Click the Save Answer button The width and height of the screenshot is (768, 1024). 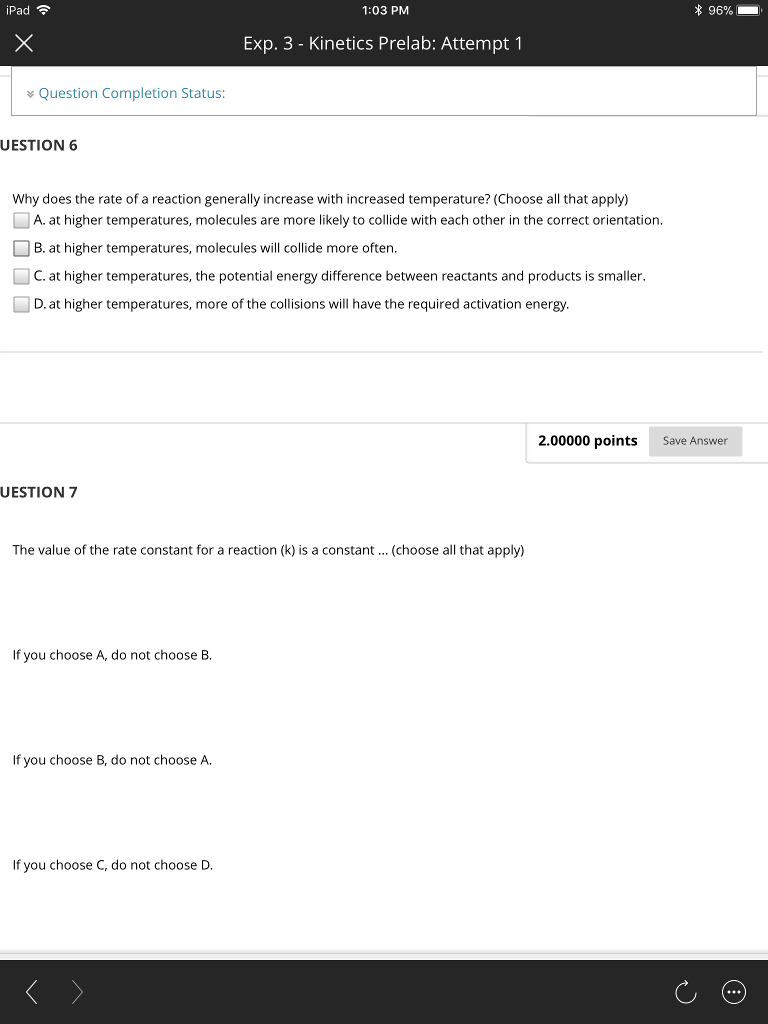[x=695, y=441]
